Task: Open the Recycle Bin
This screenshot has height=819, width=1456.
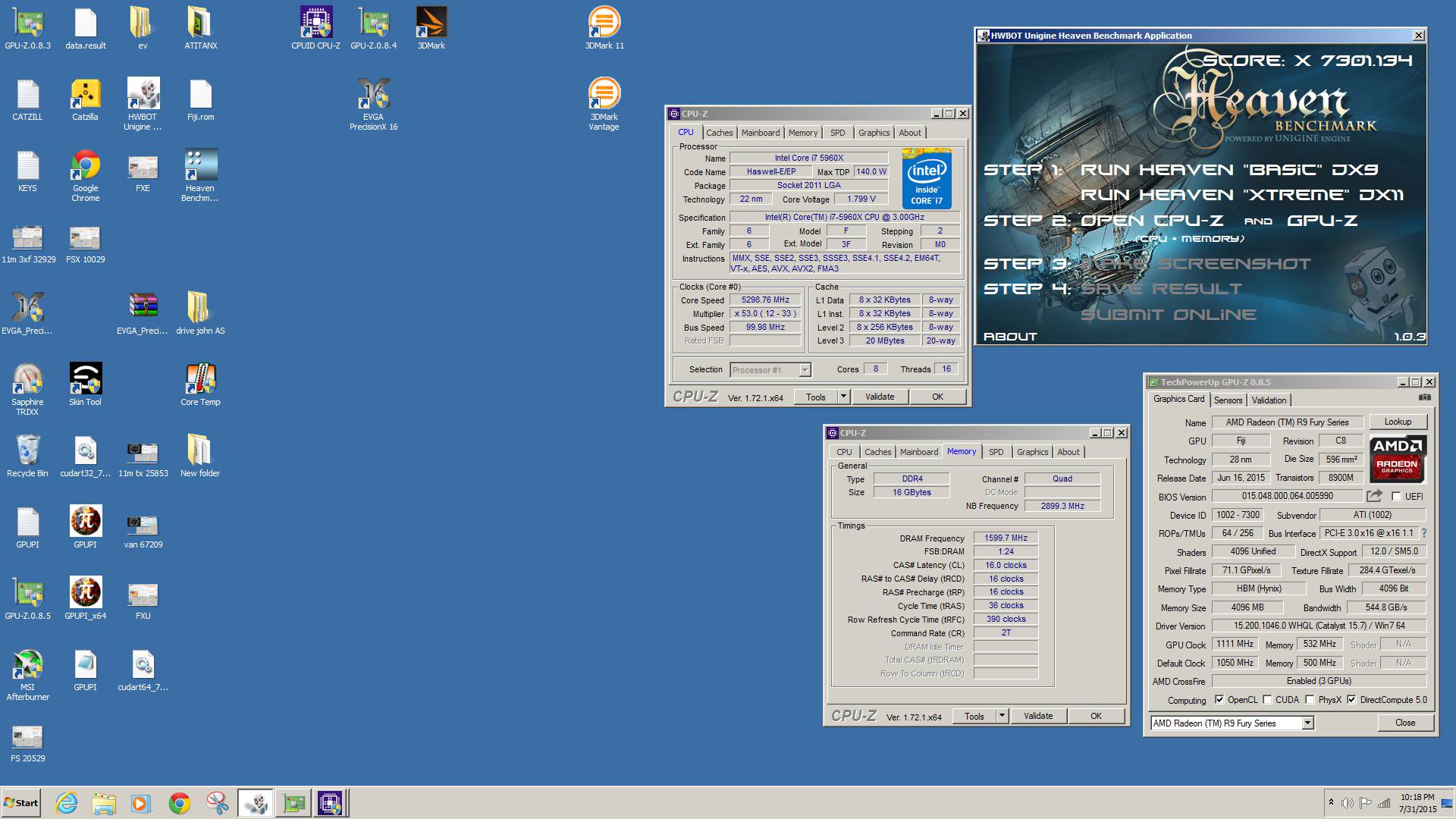Action: click(28, 457)
